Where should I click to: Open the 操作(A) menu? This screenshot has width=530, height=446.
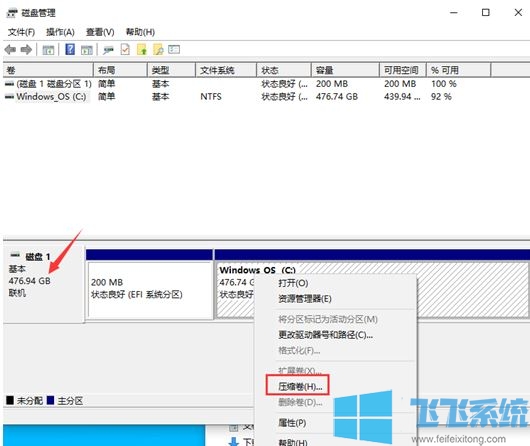point(60,32)
